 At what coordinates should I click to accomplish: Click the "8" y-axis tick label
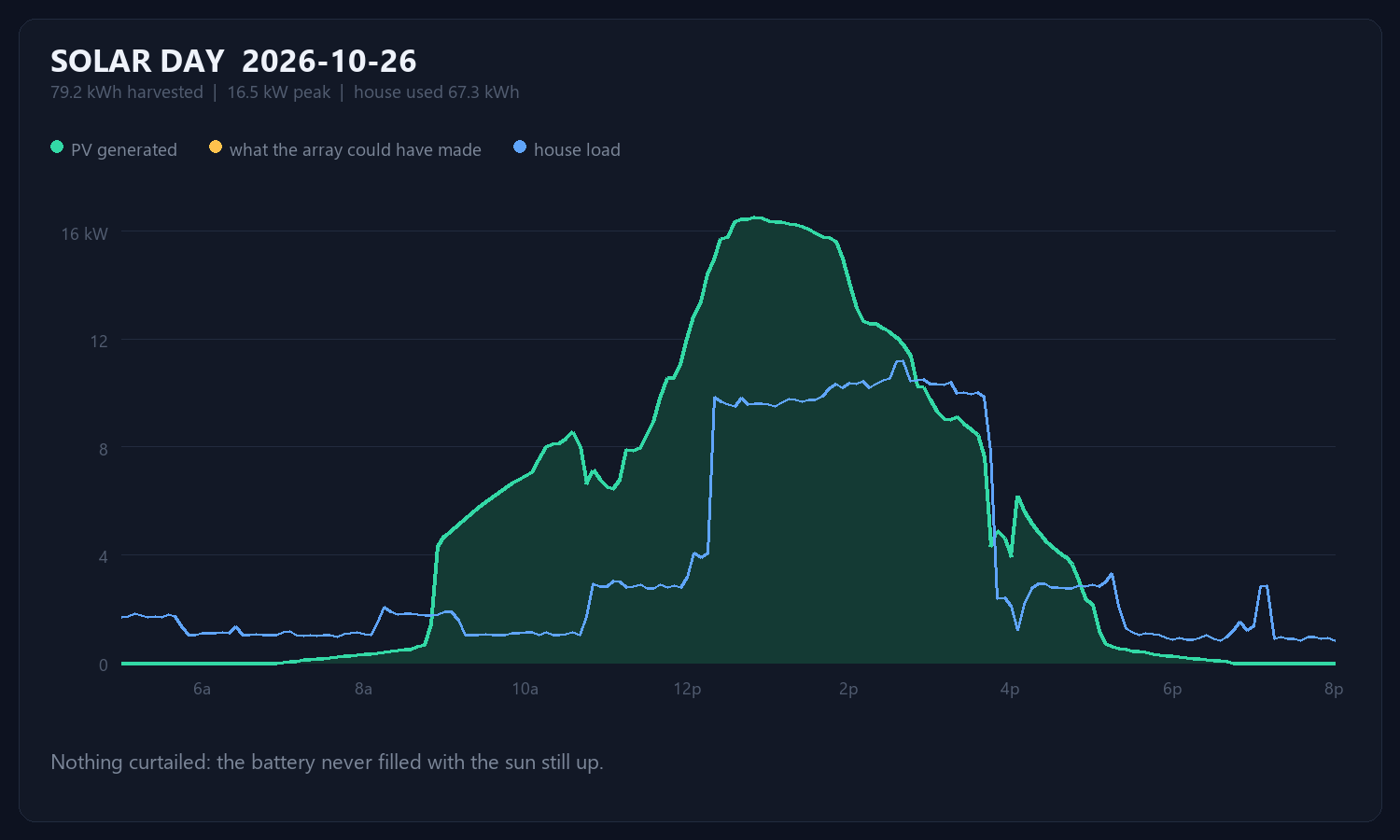(x=104, y=449)
